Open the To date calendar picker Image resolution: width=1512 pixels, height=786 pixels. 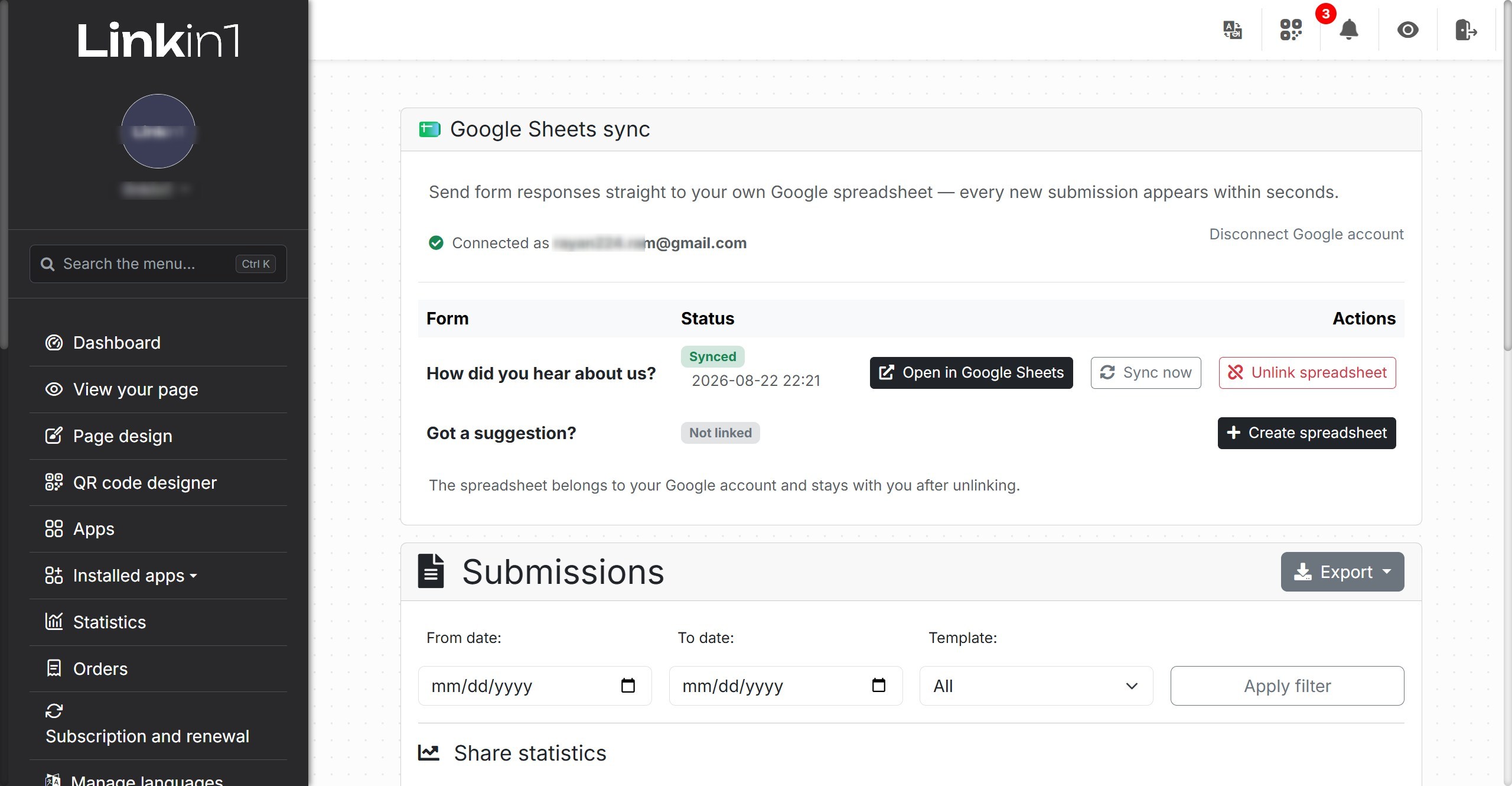[x=879, y=686]
